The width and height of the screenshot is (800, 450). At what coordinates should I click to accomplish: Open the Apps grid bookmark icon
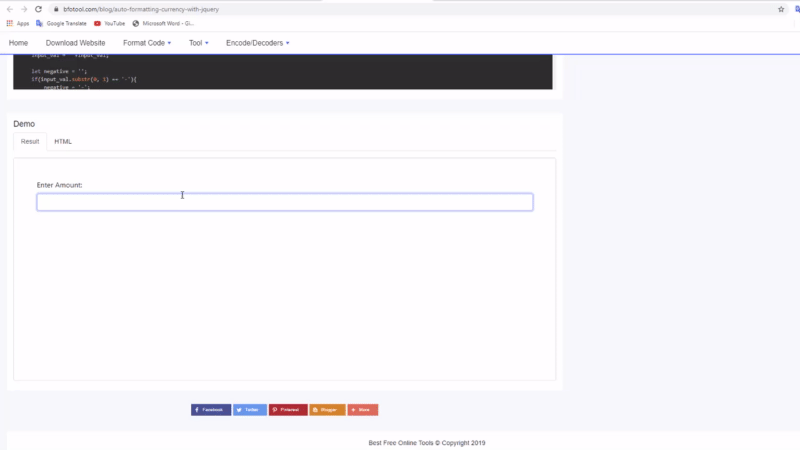10,23
